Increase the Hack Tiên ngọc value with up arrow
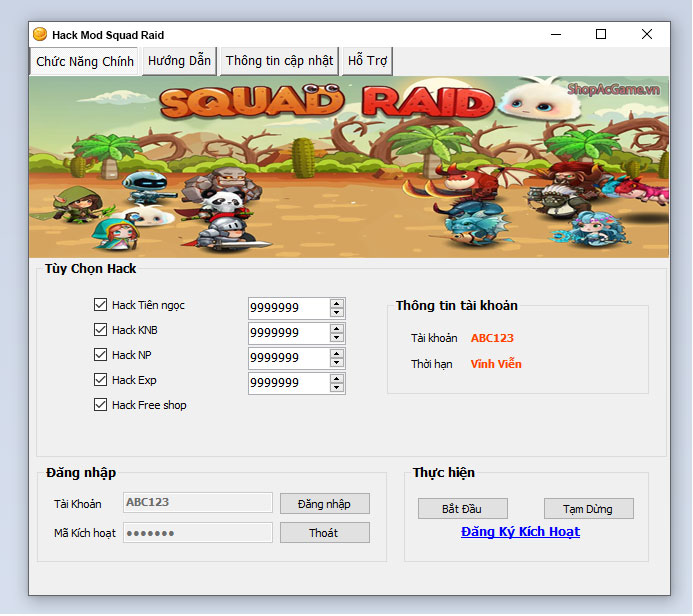Image resolution: width=693 pixels, height=616 pixels. coord(337,304)
